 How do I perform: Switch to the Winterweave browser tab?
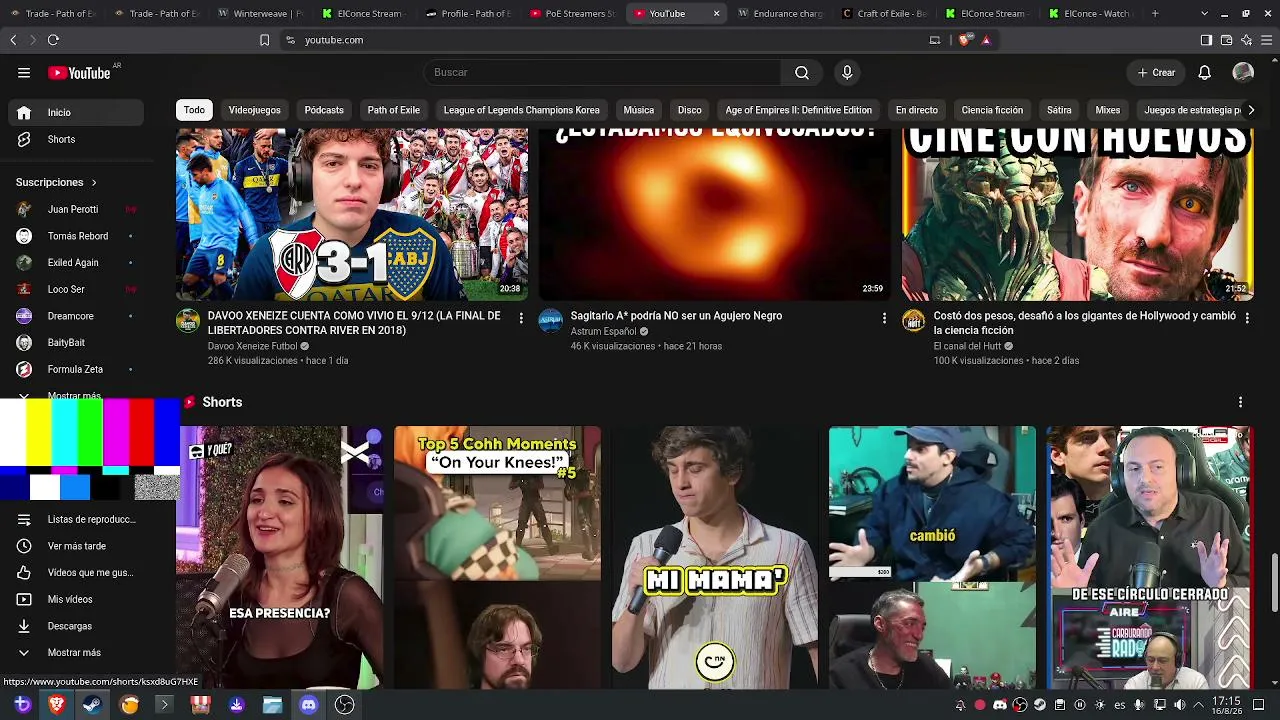[260, 14]
